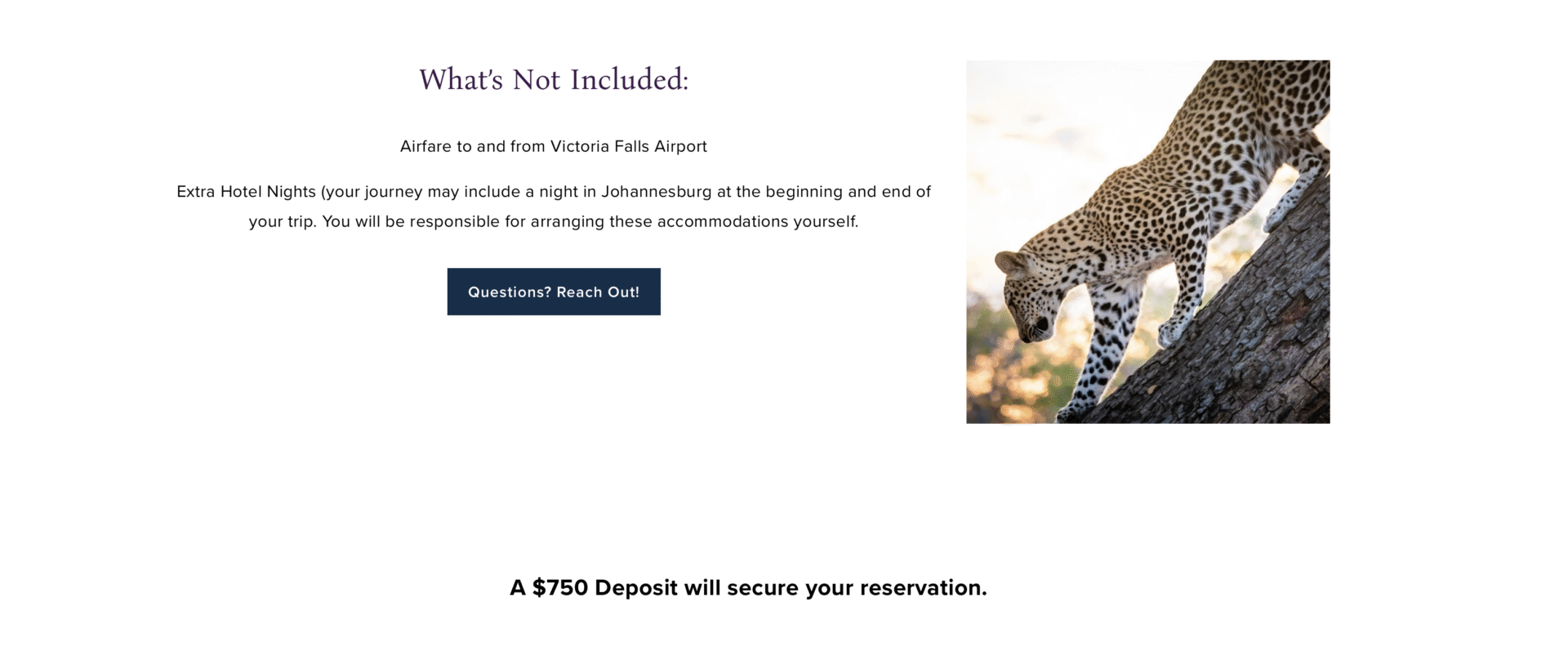
Task: Click the word Included in the purple heading
Action: click(630, 80)
